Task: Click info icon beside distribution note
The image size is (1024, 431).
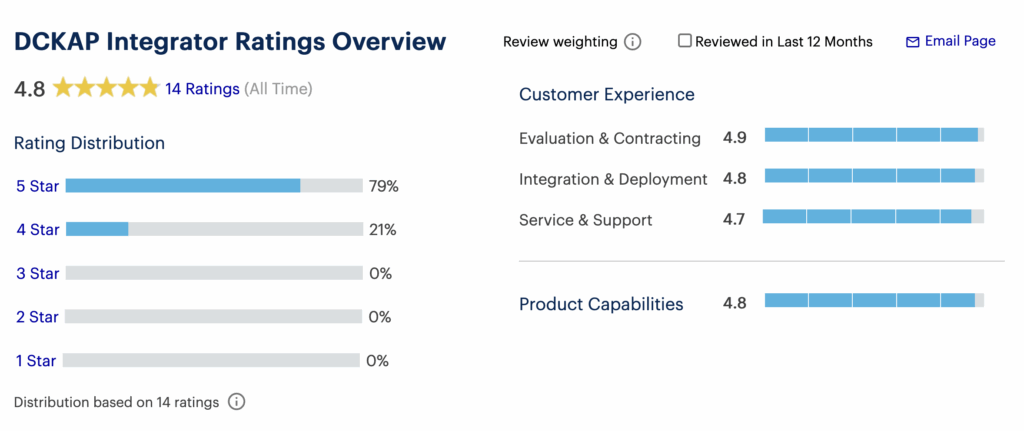Action: (236, 402)
